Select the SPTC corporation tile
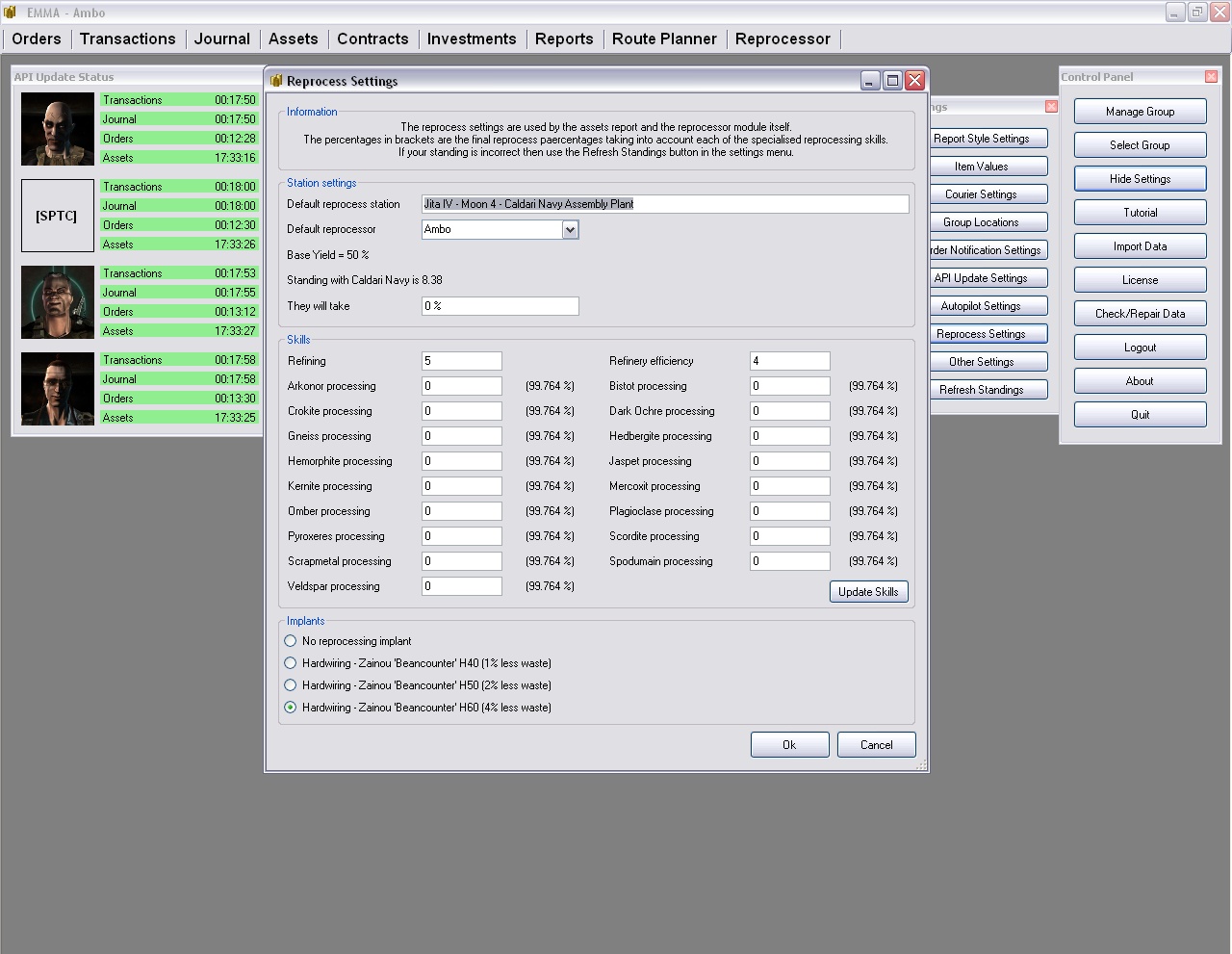 58,216
